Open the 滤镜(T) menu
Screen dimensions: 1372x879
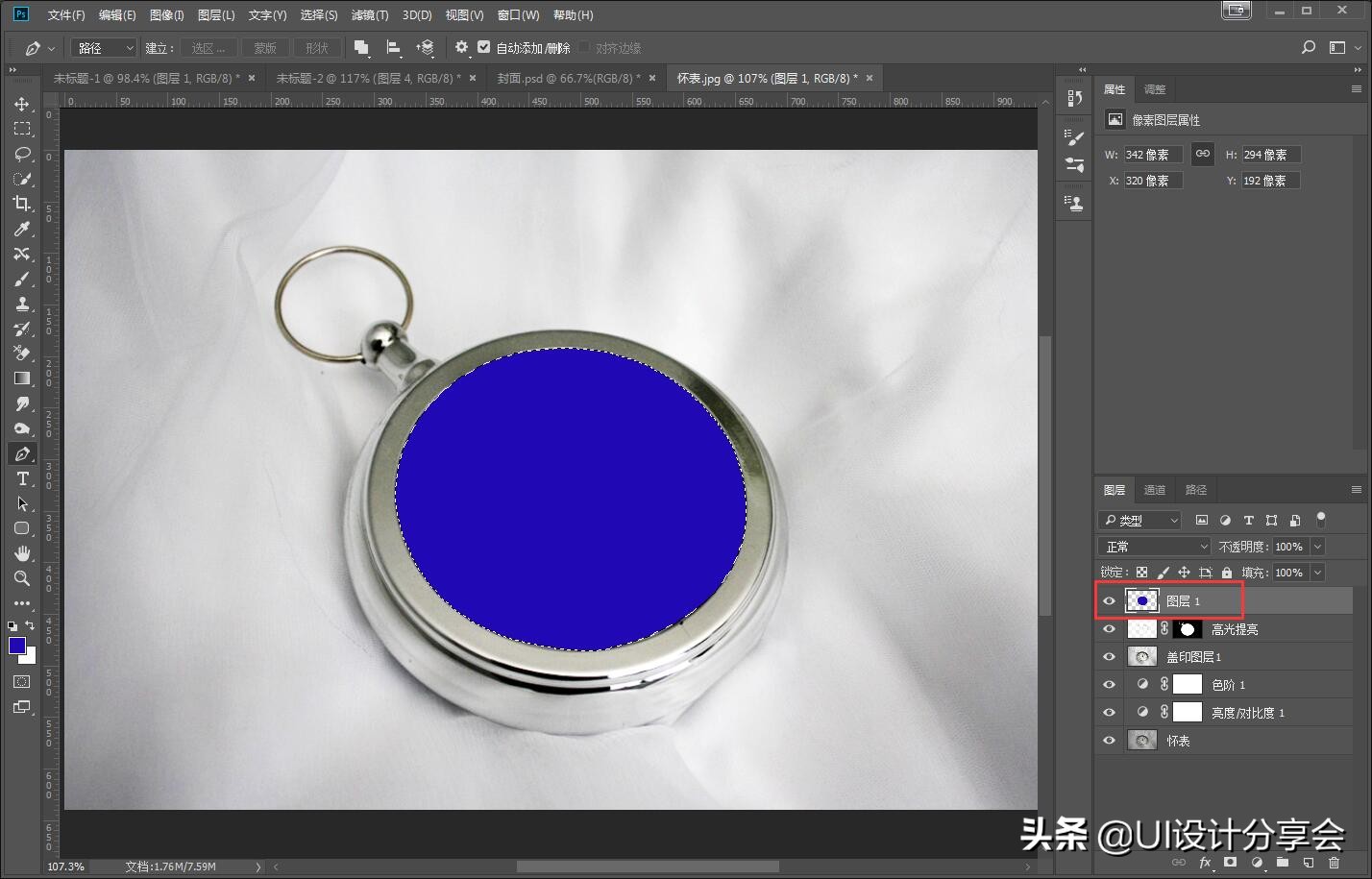tap(368, 14)
